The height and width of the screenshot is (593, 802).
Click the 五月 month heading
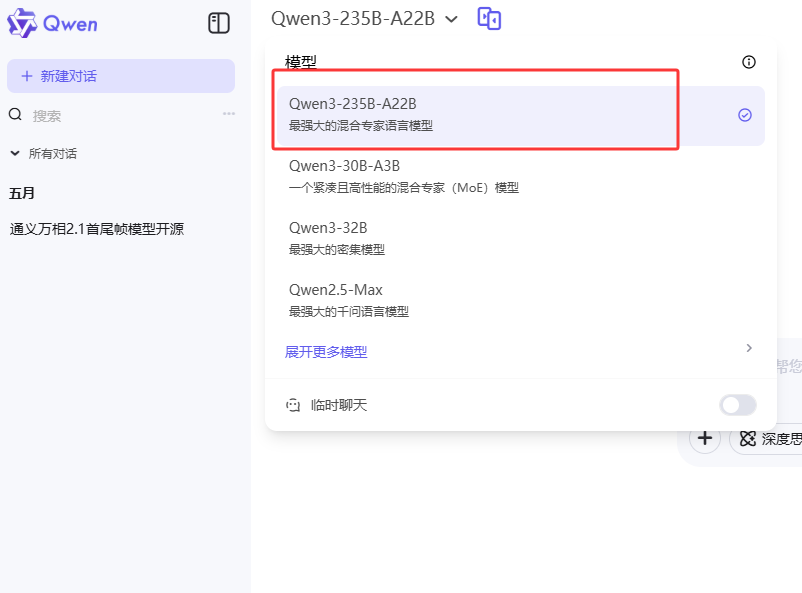(22, 193)
